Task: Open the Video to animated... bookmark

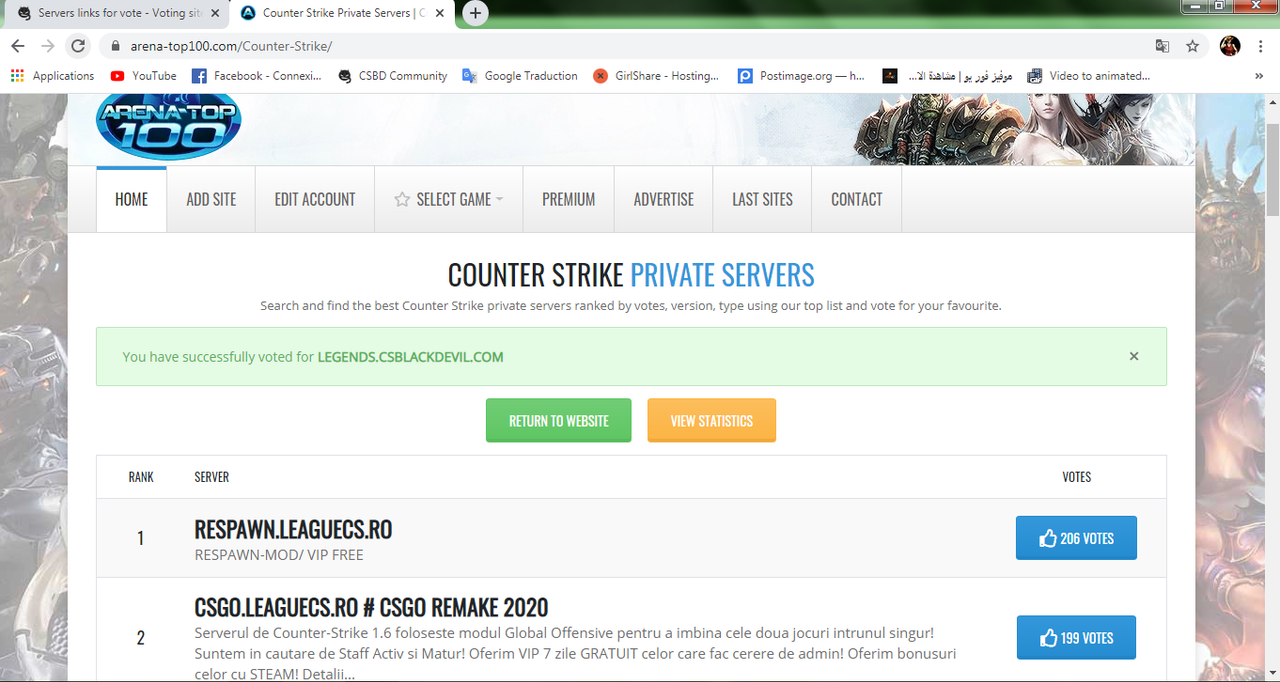Action: coord(1089,75)
